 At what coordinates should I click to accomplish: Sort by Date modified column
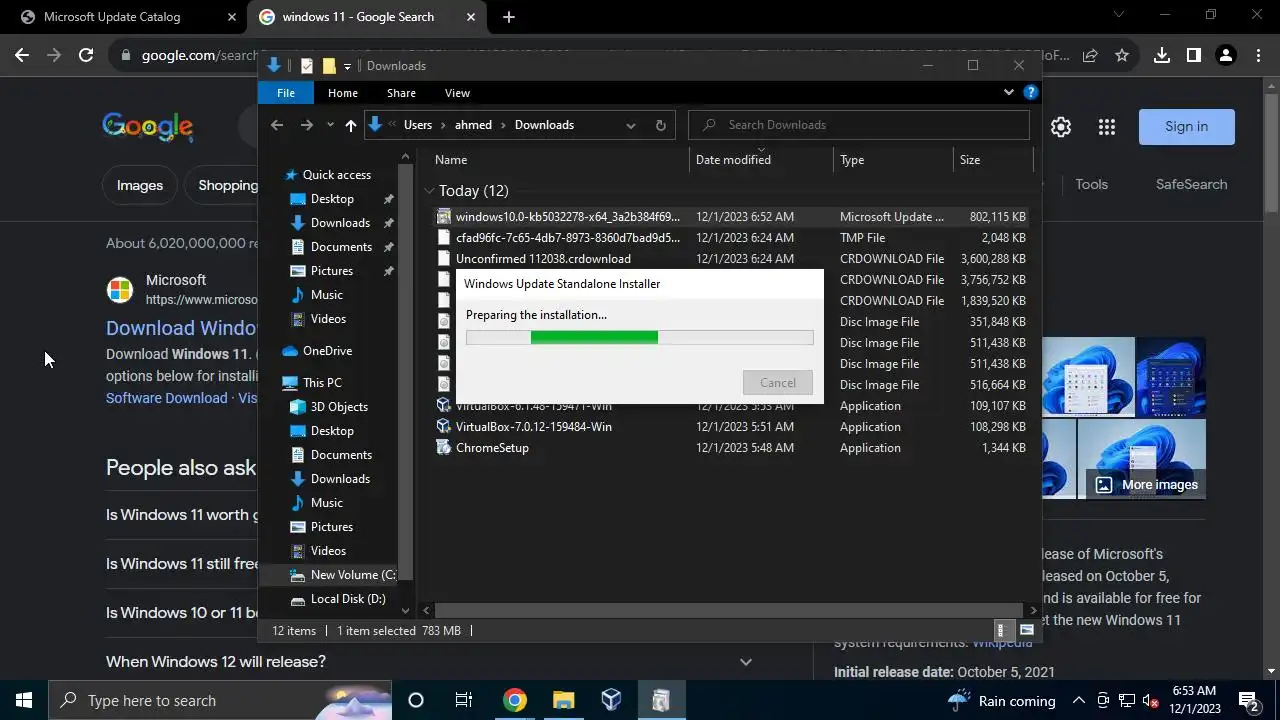733,160
